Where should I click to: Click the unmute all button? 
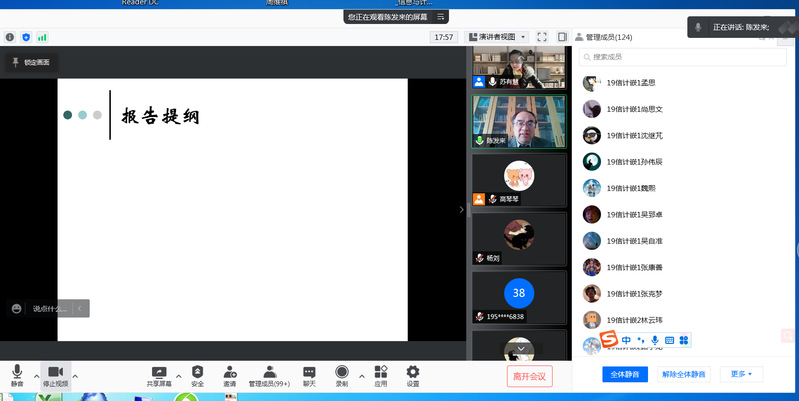pyautogui.click(x=683, y=374)
